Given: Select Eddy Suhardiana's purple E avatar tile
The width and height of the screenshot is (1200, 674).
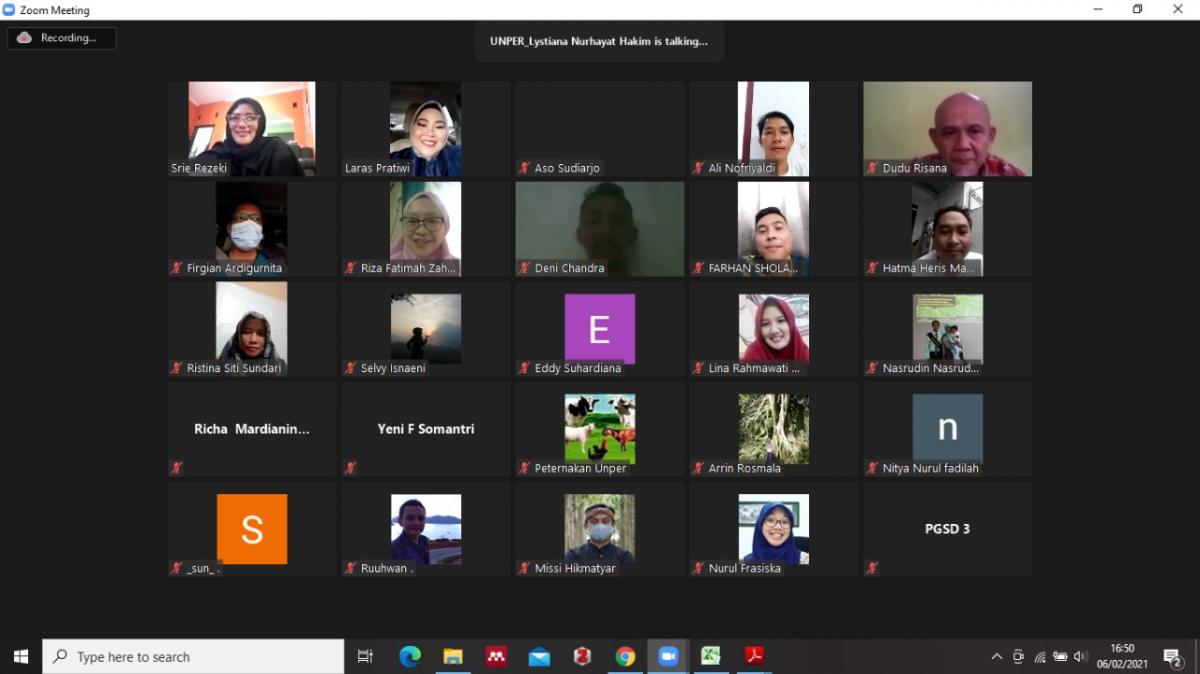Looking at the screenshot, I should click(599, 328).
